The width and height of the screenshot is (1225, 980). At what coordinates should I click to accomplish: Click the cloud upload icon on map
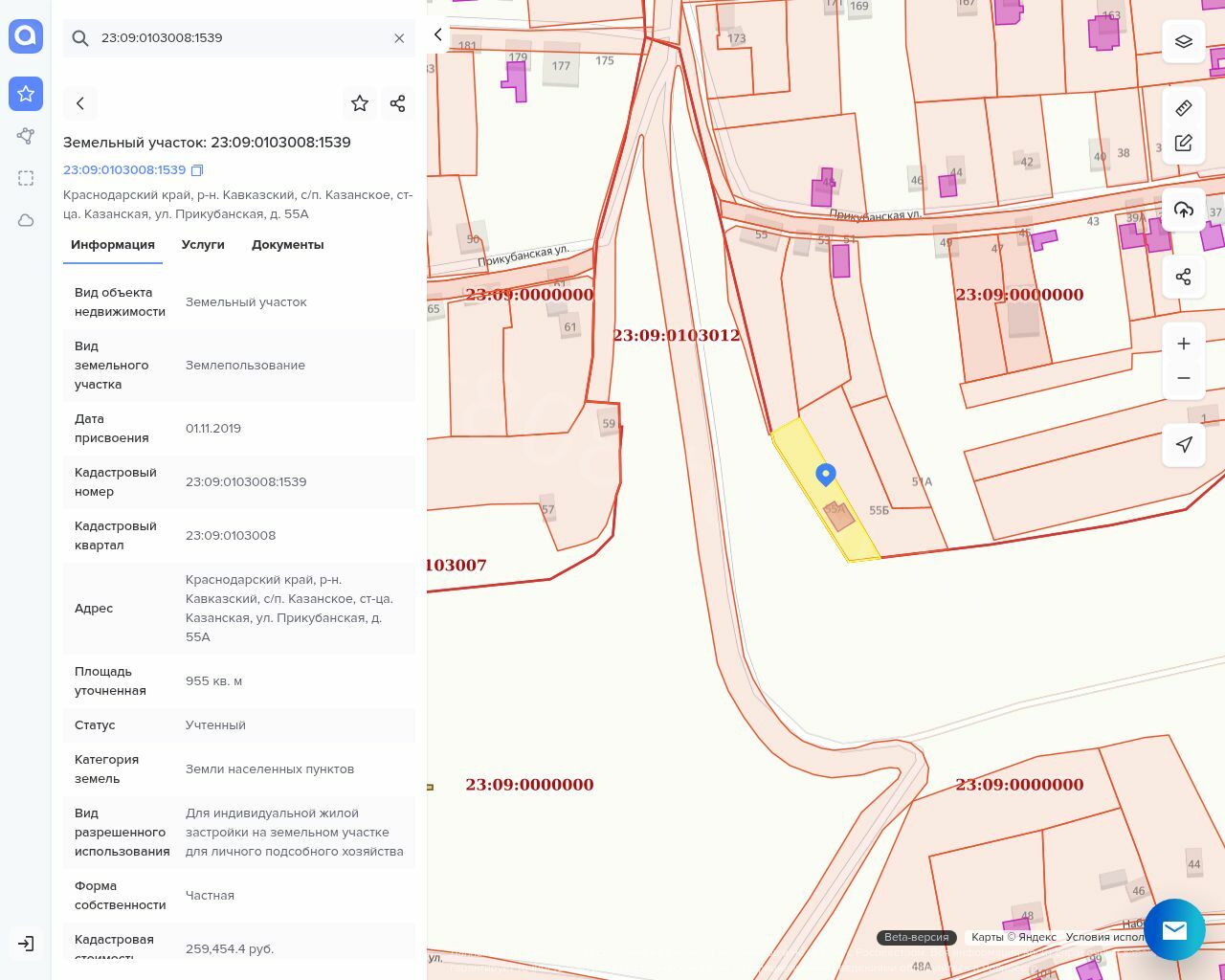tap(1184, 210)
